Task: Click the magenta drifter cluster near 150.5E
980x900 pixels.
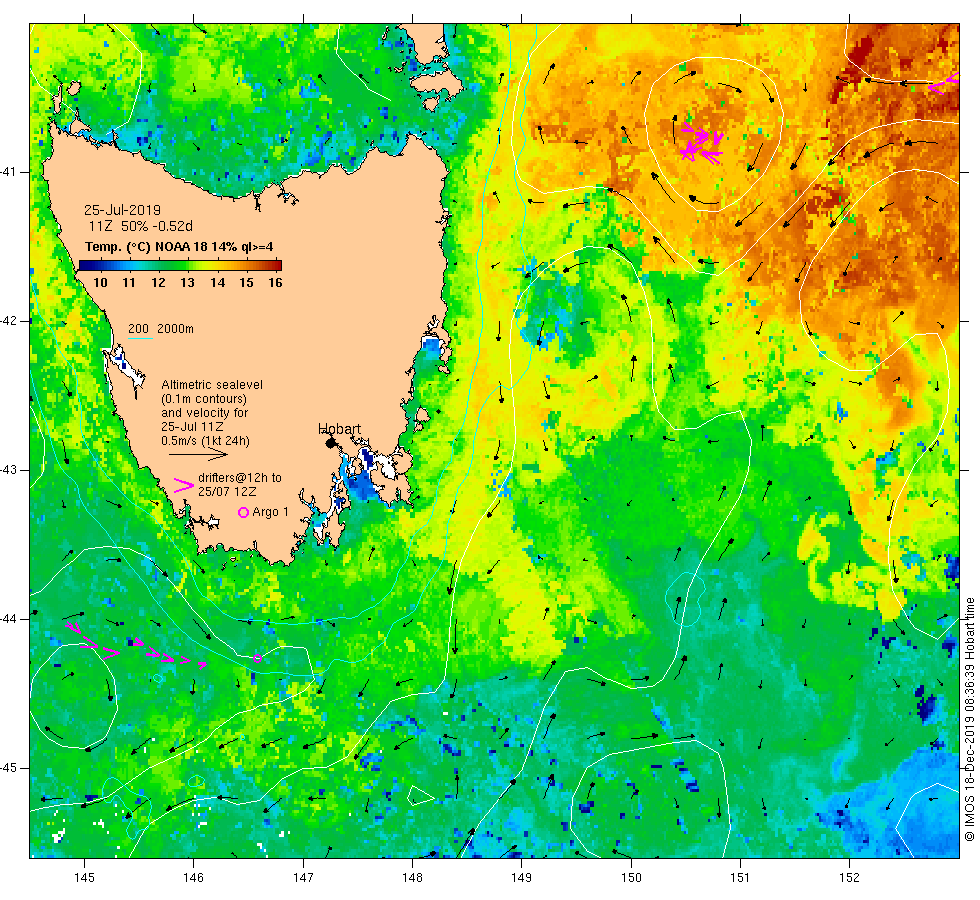Action: coord(701,144)
